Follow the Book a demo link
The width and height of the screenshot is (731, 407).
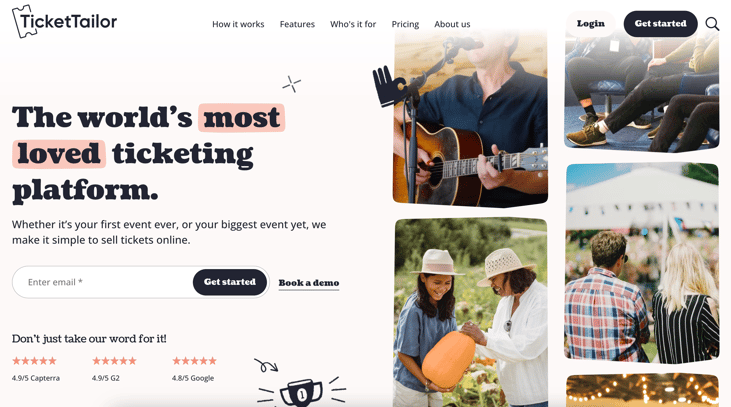(x=309, y=283)
